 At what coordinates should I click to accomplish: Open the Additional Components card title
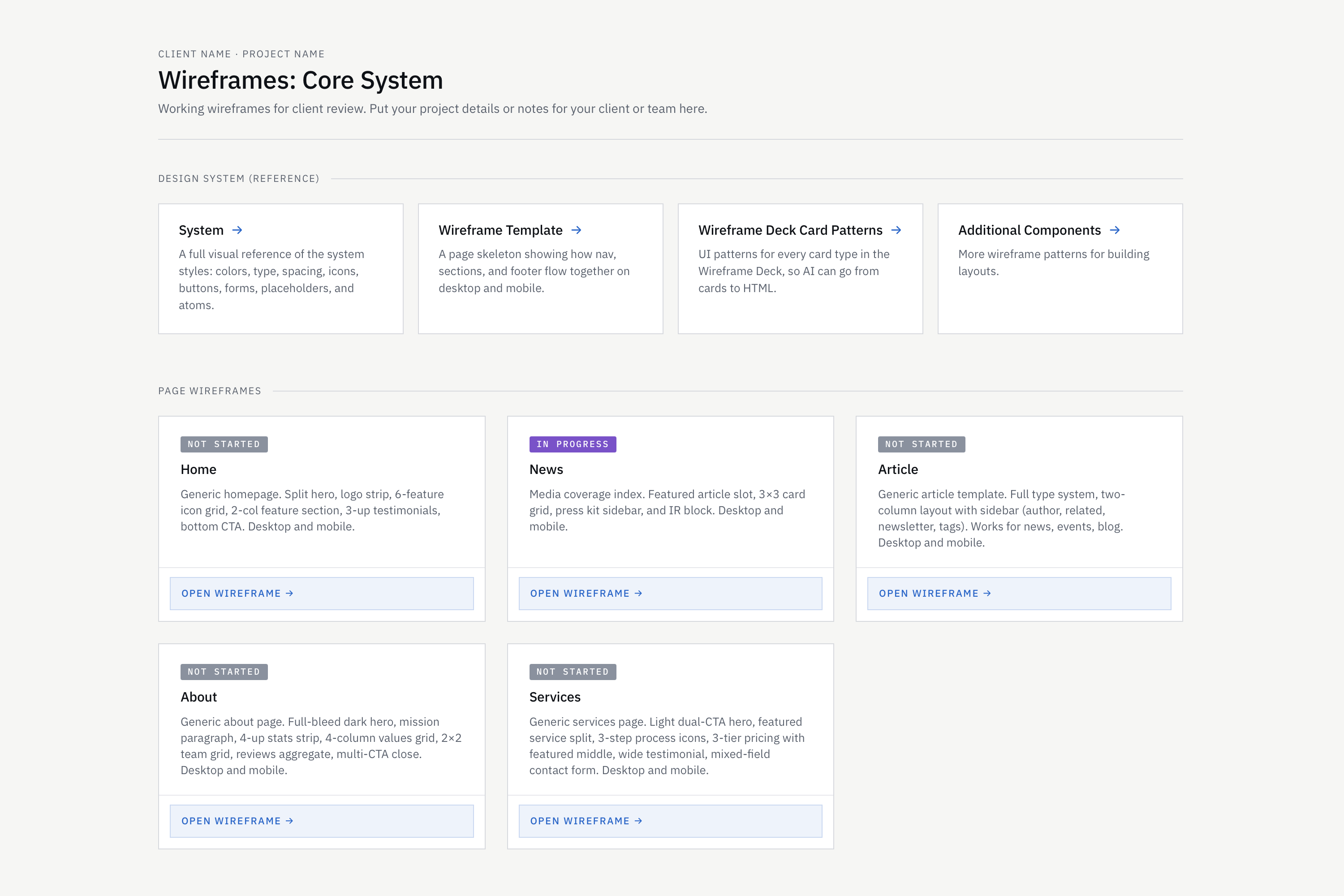pos(1029,230)
